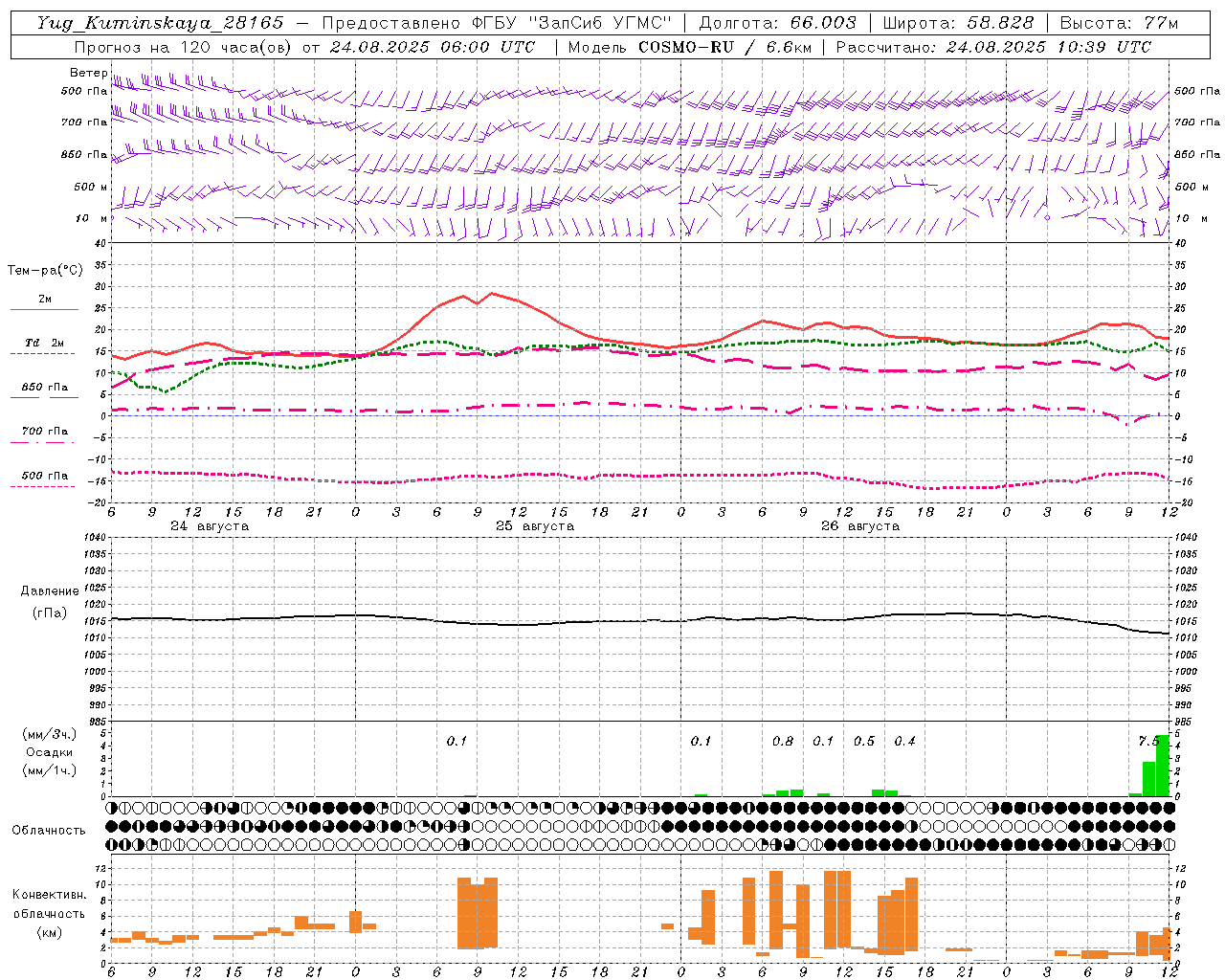Click the solid red line sample under "2м"
Screen dimensions: 1225x980
(44, 309)
